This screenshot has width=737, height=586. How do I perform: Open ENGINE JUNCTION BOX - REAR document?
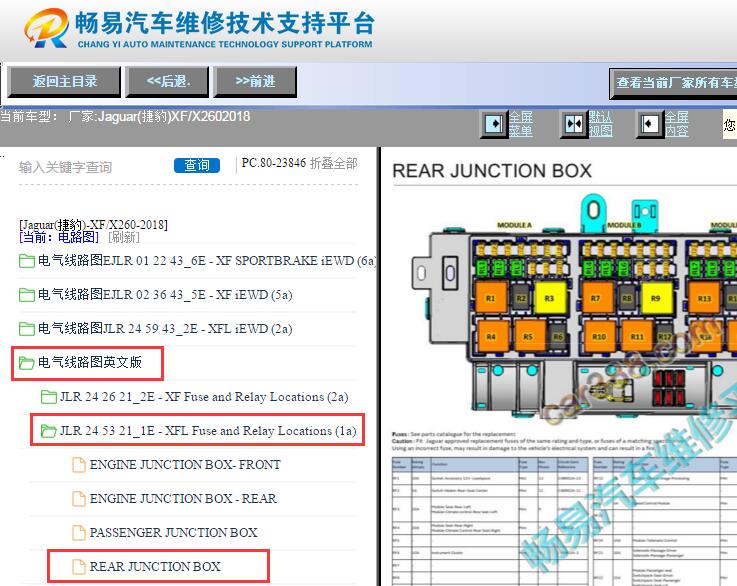pyautogui.click(x=183, y=499)
